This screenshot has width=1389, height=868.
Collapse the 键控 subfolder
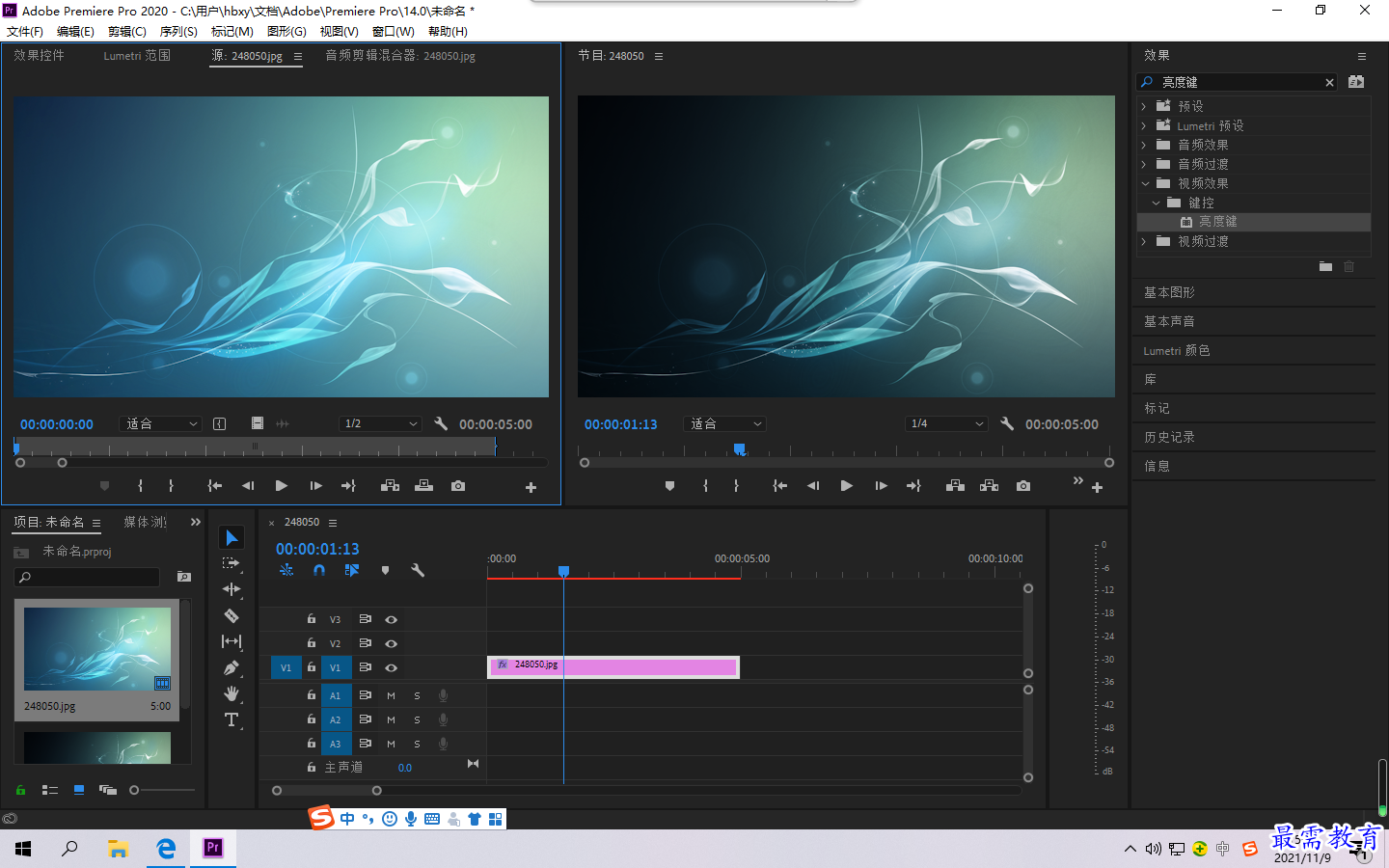pos(1156,203)
